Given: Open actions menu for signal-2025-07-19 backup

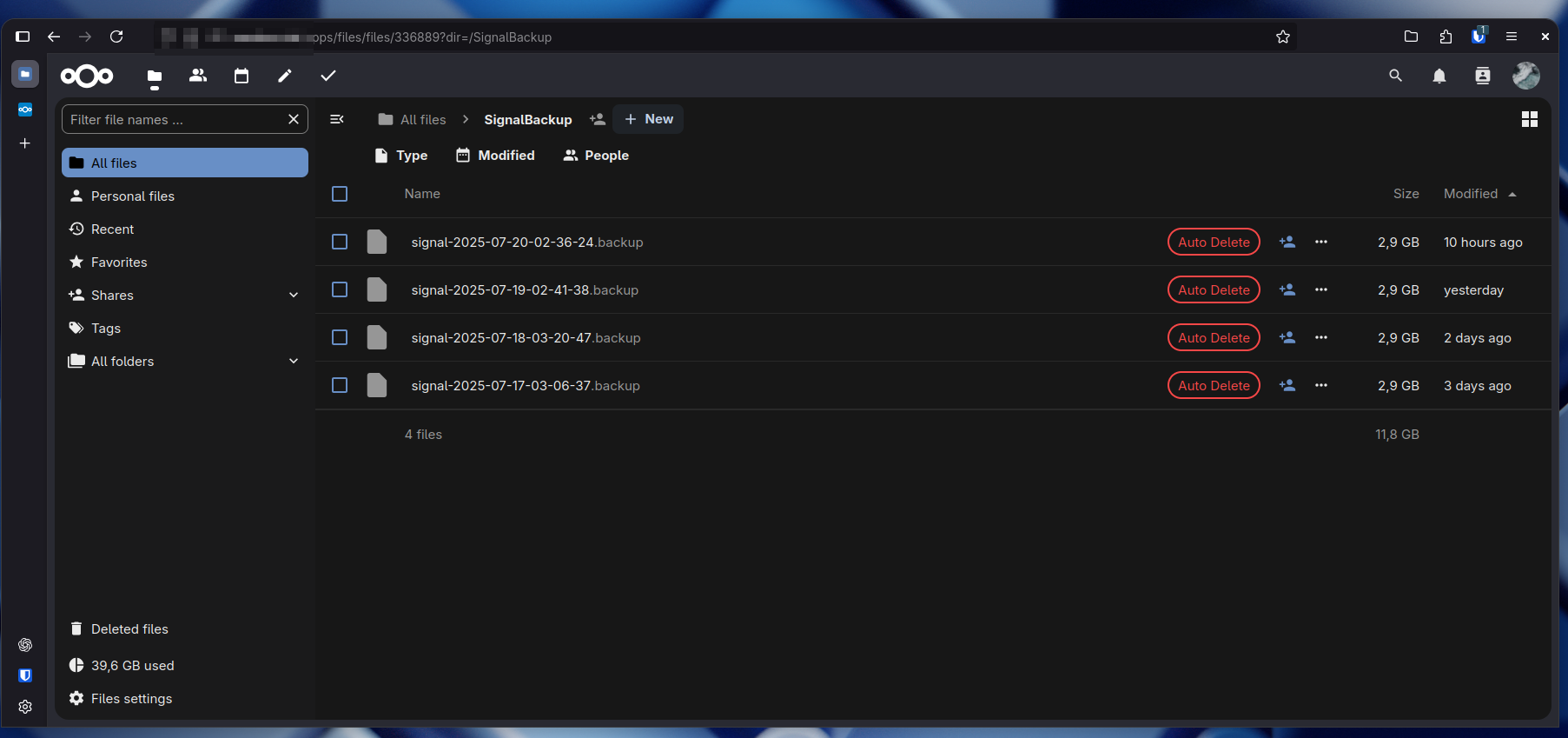Looking at the screenshot, I should 1321,289.
